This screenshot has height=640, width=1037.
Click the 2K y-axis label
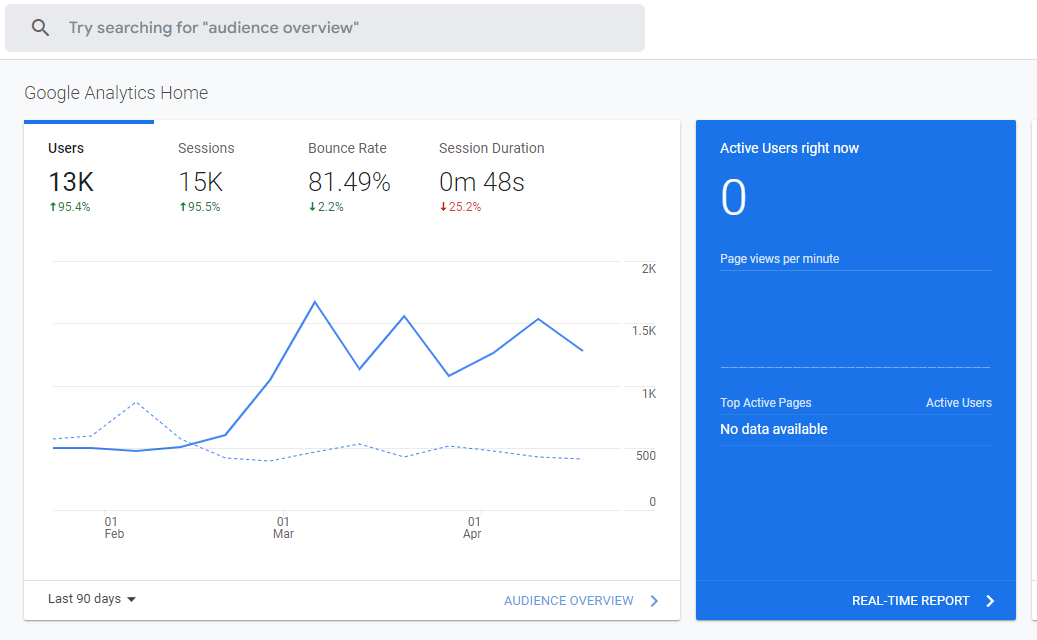point(649,268)
